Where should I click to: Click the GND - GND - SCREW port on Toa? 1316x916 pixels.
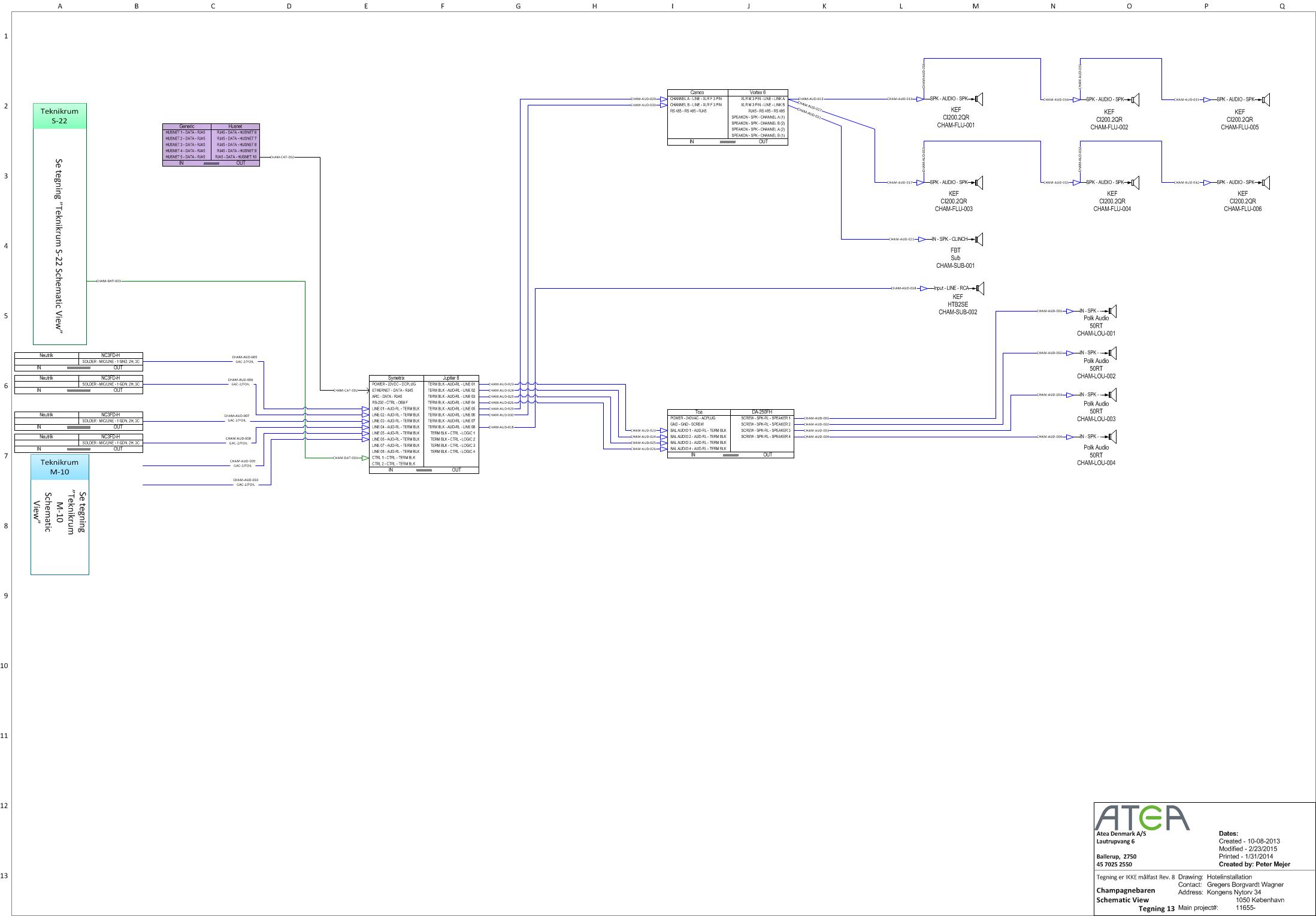pyautogui.click(x=687, y=424)
